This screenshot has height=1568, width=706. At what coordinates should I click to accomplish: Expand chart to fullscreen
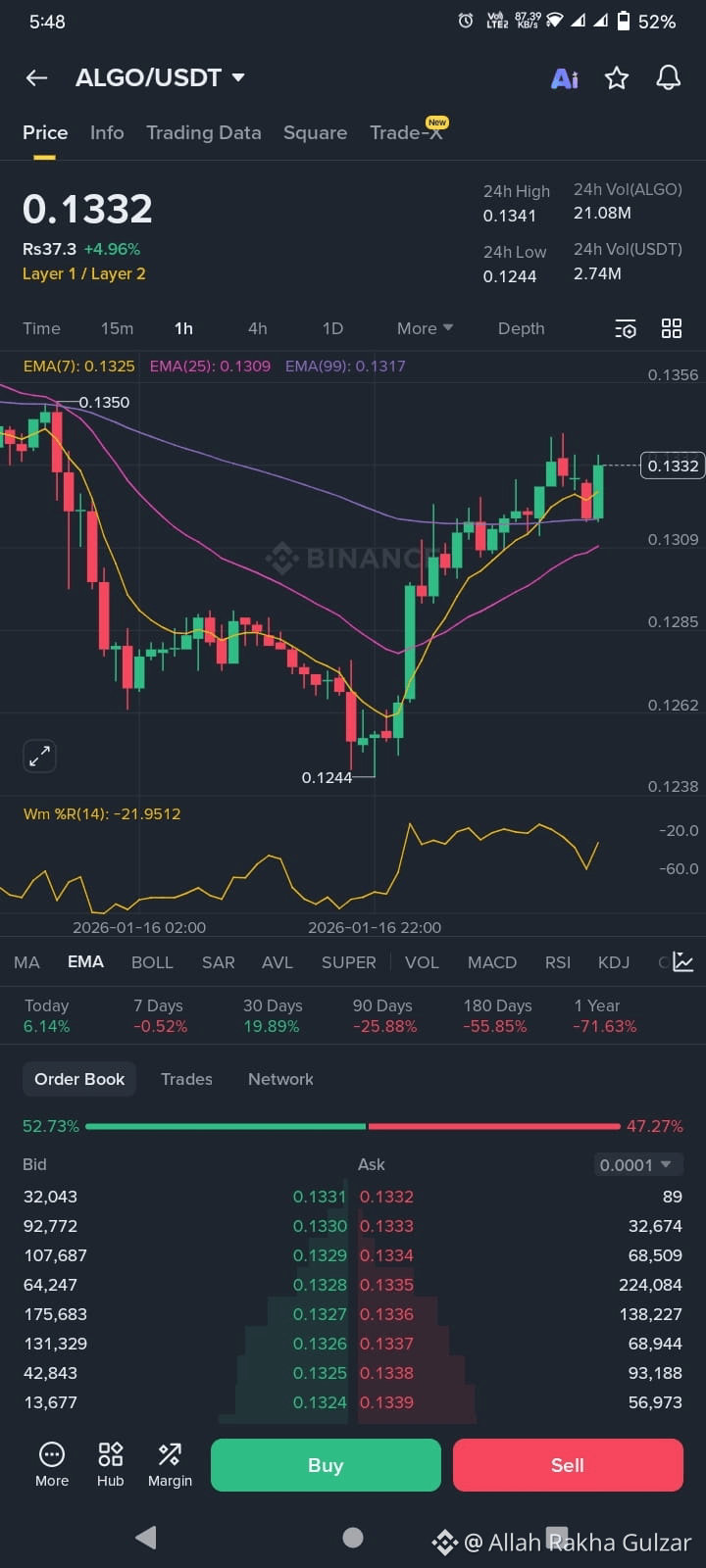coord(39,756)
